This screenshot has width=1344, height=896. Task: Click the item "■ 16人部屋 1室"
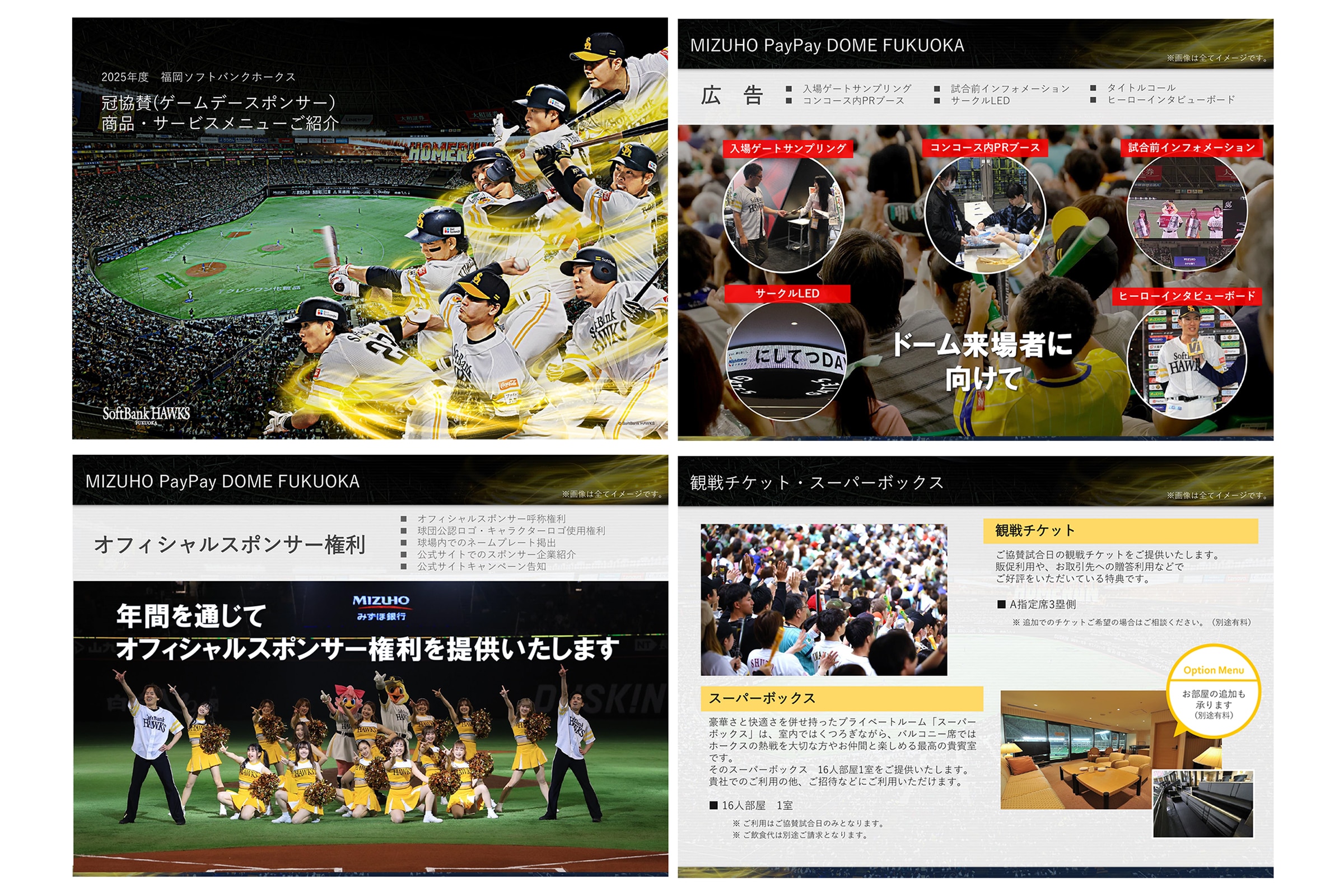tap(751, 806)
